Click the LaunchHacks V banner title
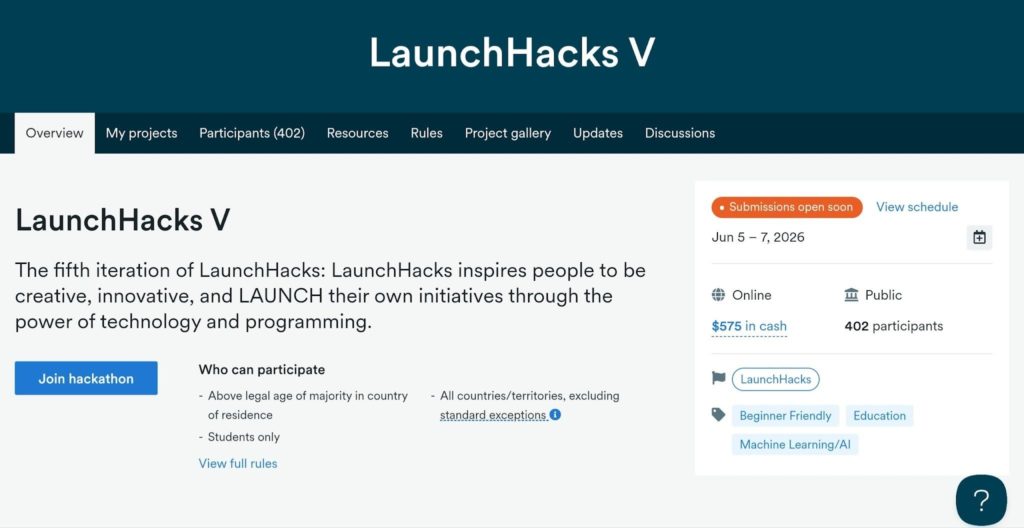The width and height of the screenshot is (1024, 528). click(512, 52)
